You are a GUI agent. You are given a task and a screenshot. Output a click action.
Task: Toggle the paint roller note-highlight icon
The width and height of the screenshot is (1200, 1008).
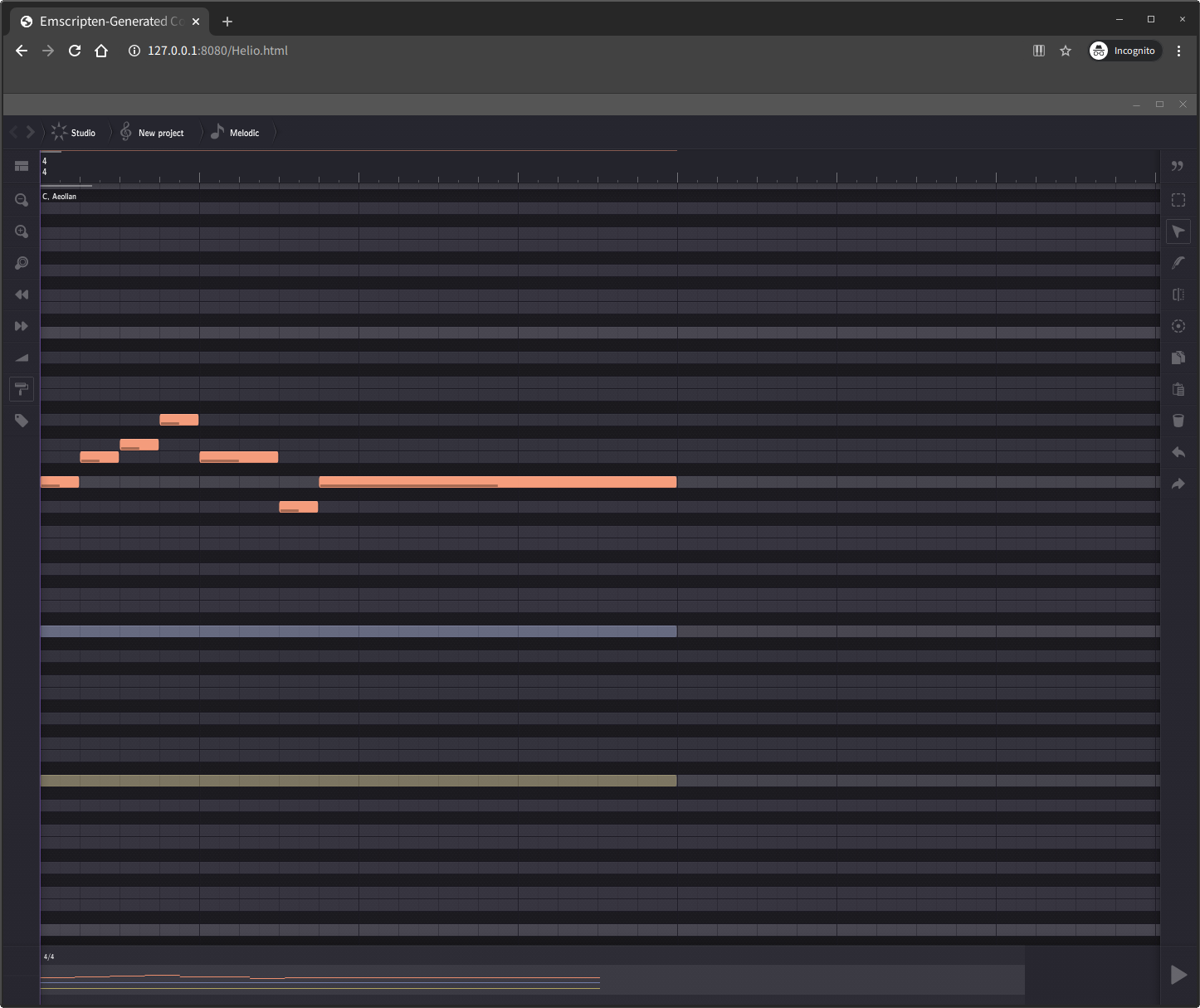point(22,389)
